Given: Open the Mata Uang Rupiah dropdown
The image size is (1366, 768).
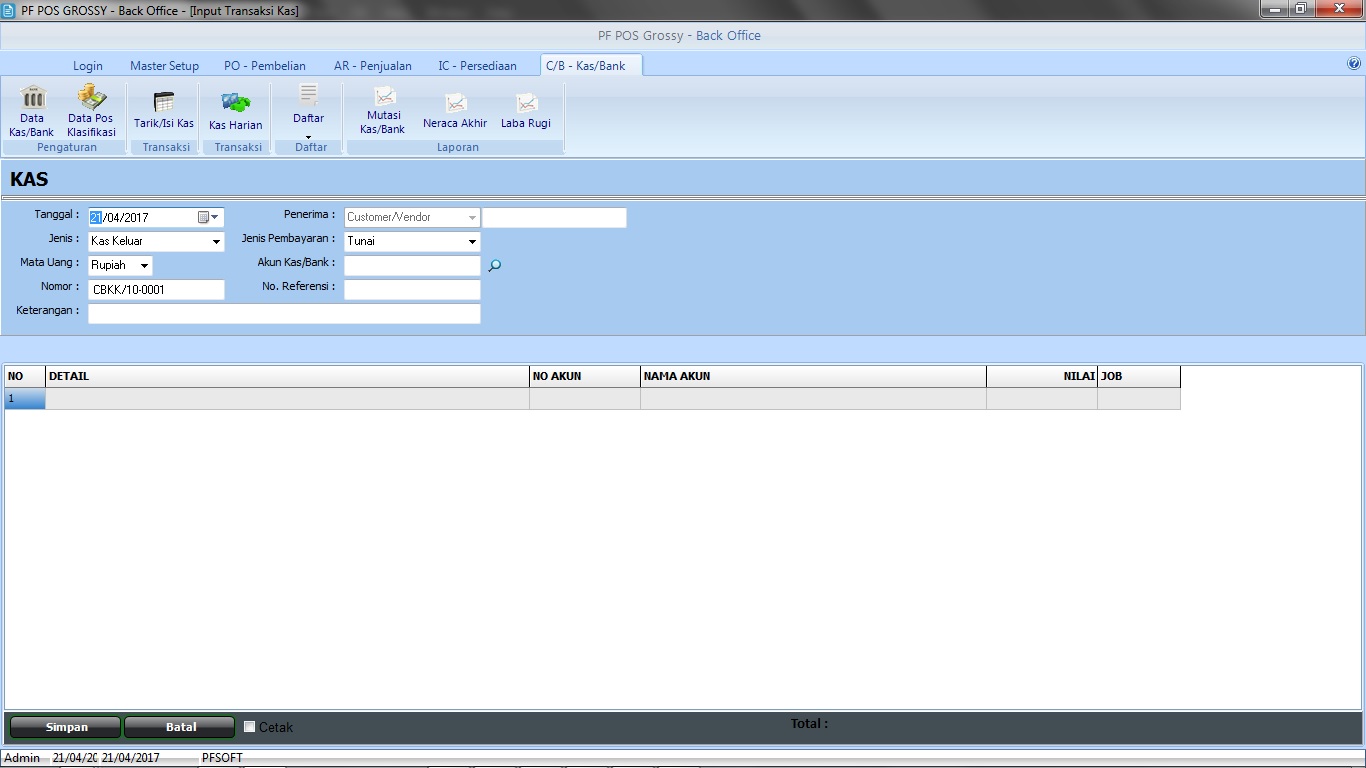Looking at the screenshot, I should [144, 266].
